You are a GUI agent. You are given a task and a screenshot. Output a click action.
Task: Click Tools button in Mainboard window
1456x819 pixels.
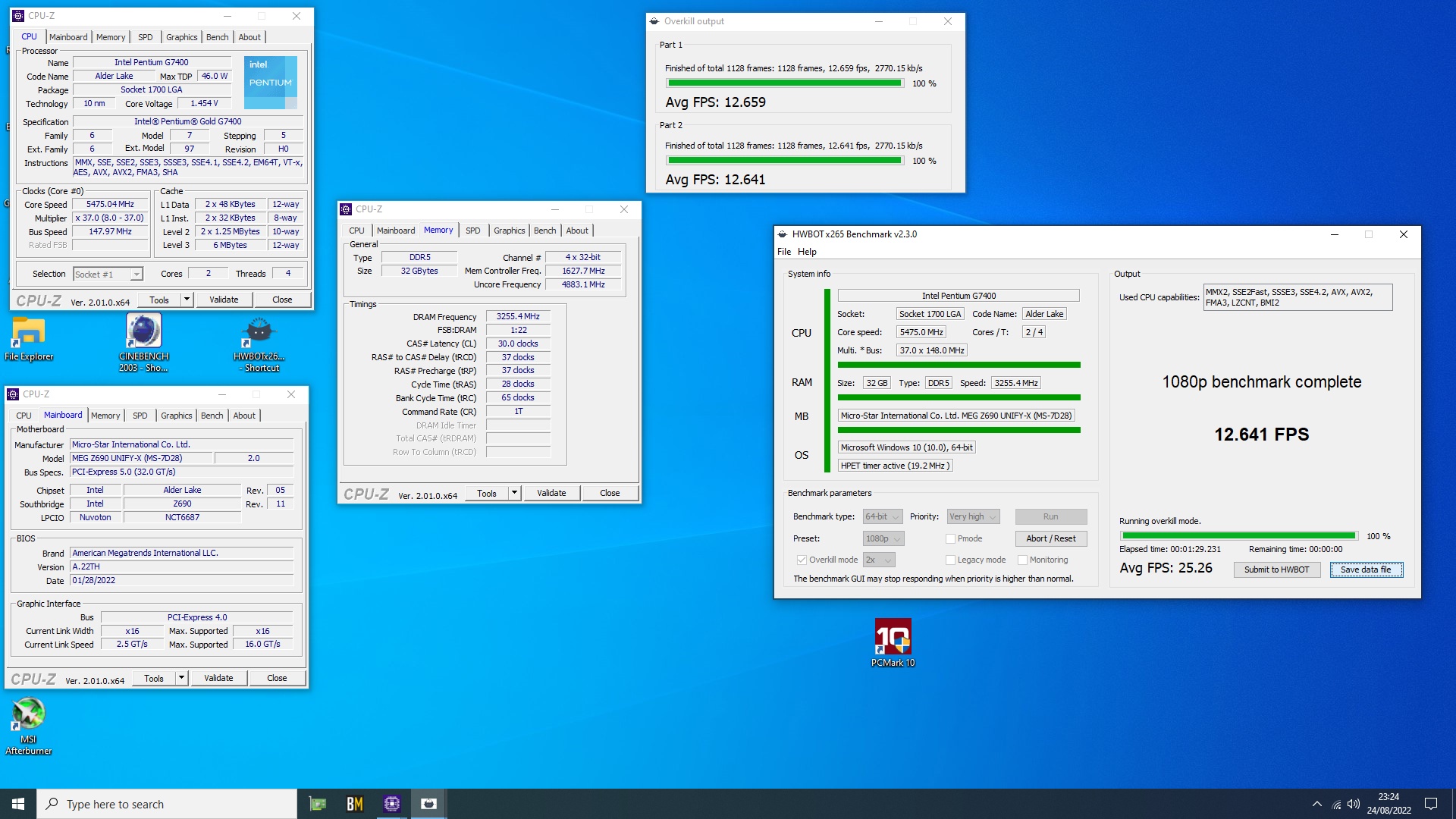pyautogui.click(x=153, y=678)
